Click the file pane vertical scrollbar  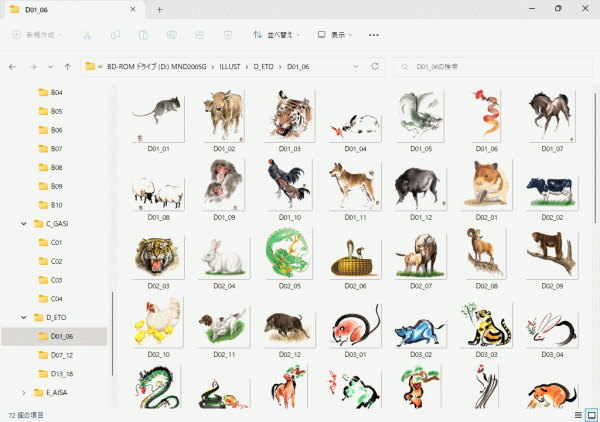click(596, 158)
